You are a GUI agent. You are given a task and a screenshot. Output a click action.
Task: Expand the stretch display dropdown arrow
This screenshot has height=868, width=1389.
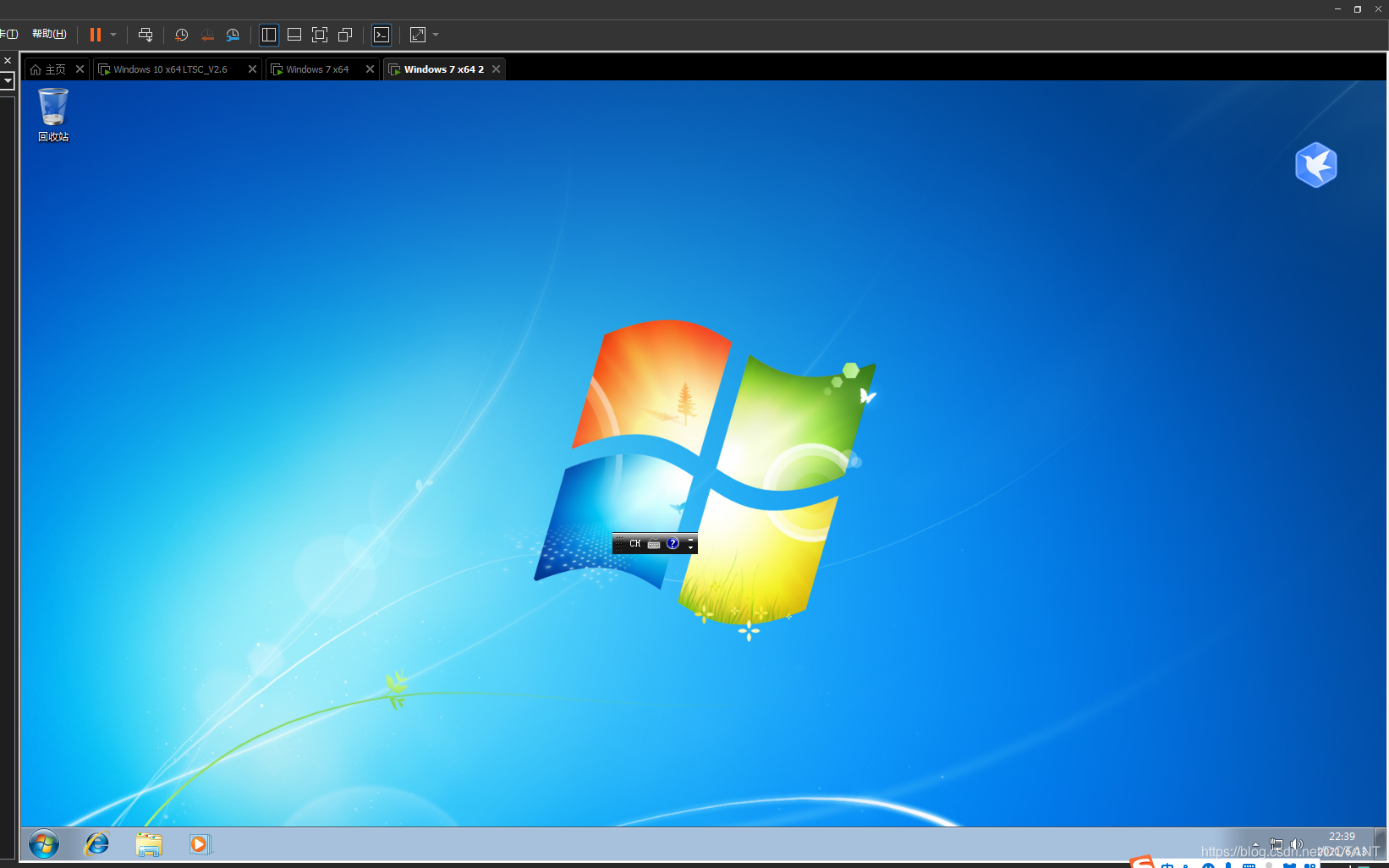[436, 35]
